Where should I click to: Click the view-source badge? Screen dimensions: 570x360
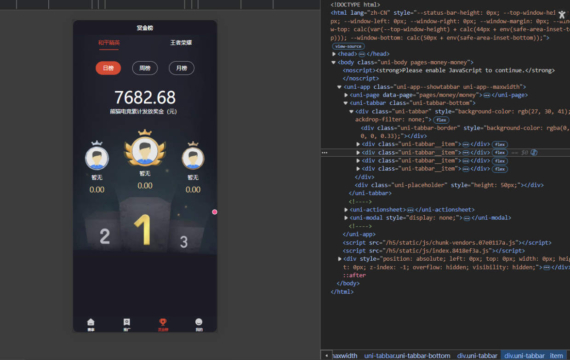click(348, 46)
